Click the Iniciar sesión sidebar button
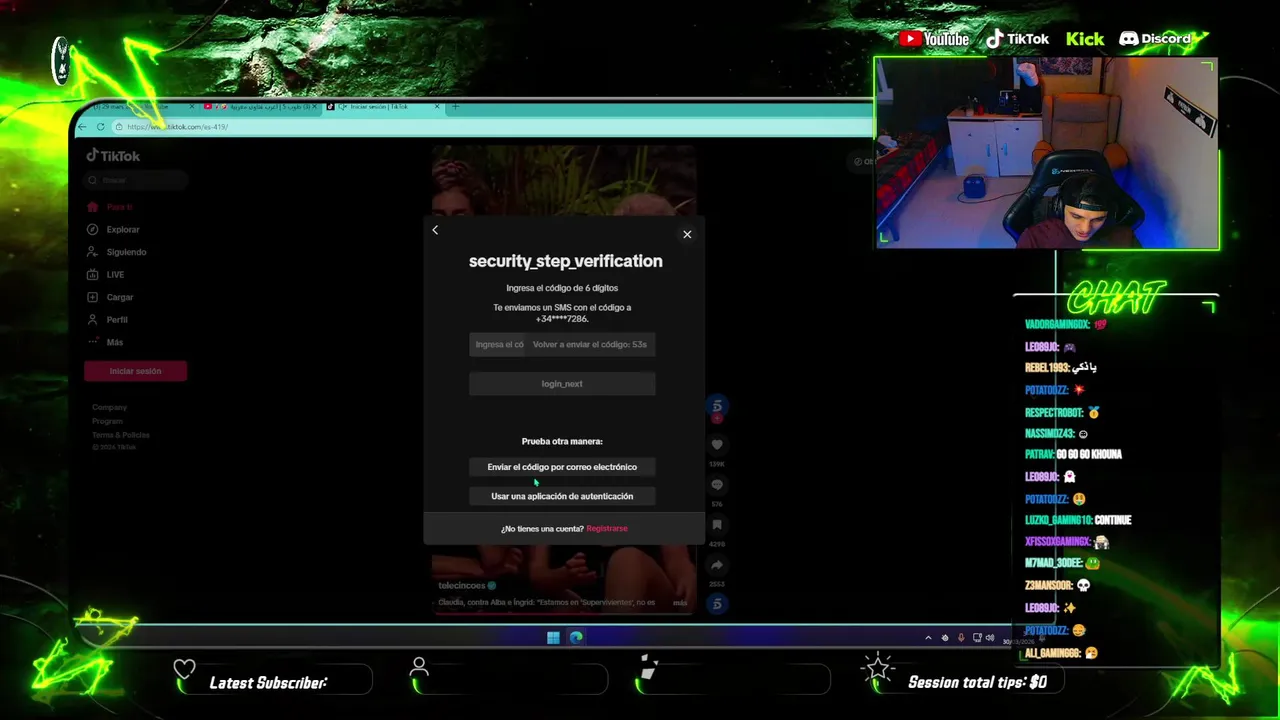Viewport: 1280px width, 720px height. 136,371
